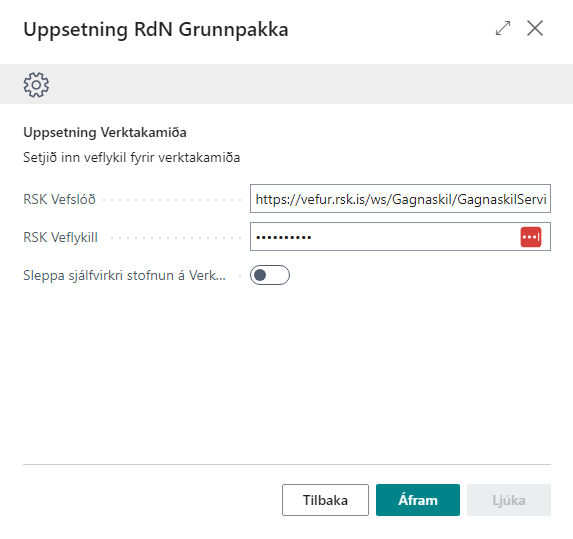Close the Uppsetning RdN Grunnpakka dialog
This screenshot has width=573, height=539.
pyautogui.click(x=535, y=28)
